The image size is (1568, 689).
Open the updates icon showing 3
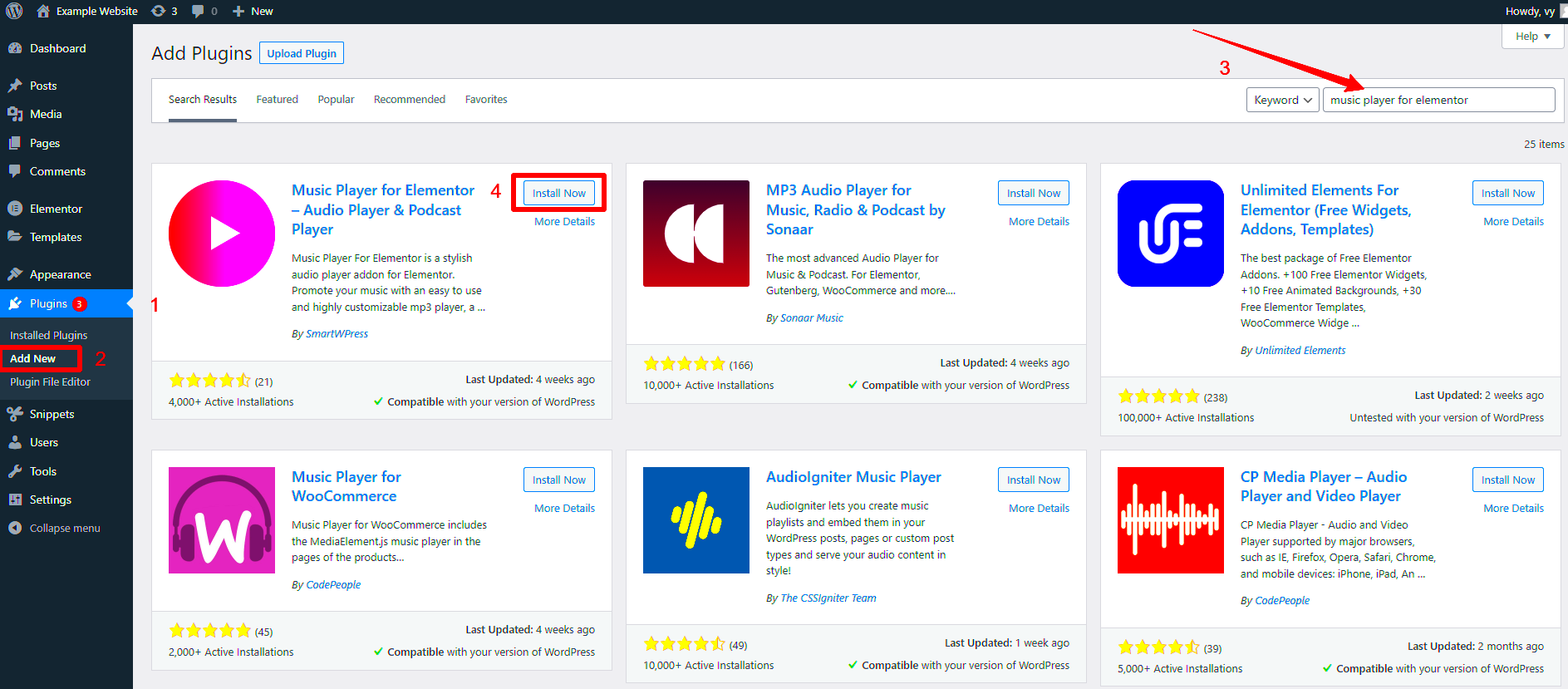(x=158, y=11)
